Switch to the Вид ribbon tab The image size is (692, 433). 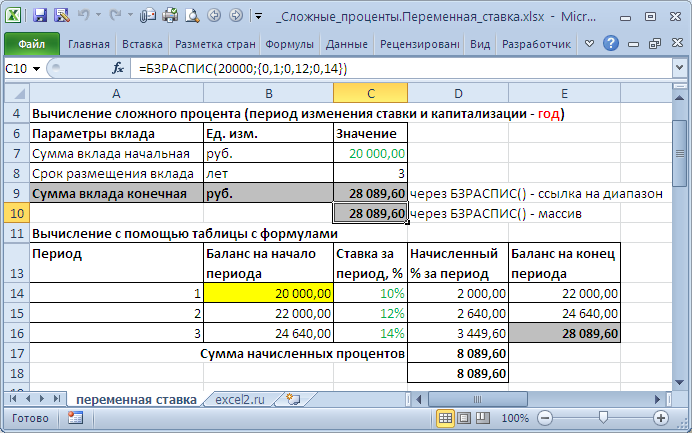[480, 44]
